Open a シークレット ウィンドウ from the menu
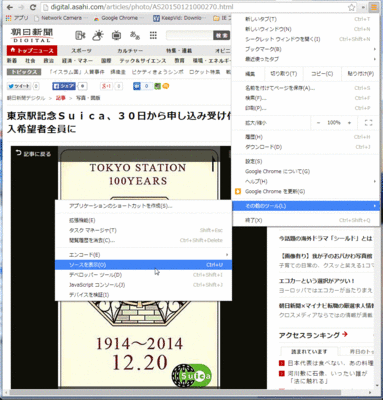 click(x=305, y=39)
